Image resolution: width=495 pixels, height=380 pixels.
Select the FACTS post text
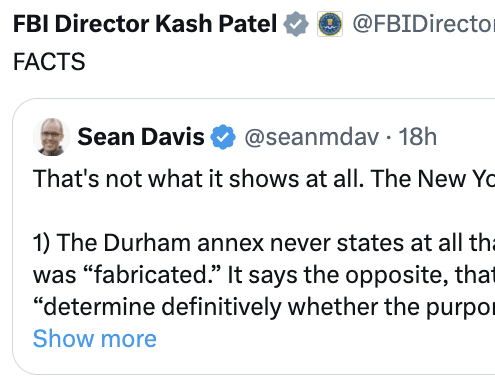tap(49, 62)
